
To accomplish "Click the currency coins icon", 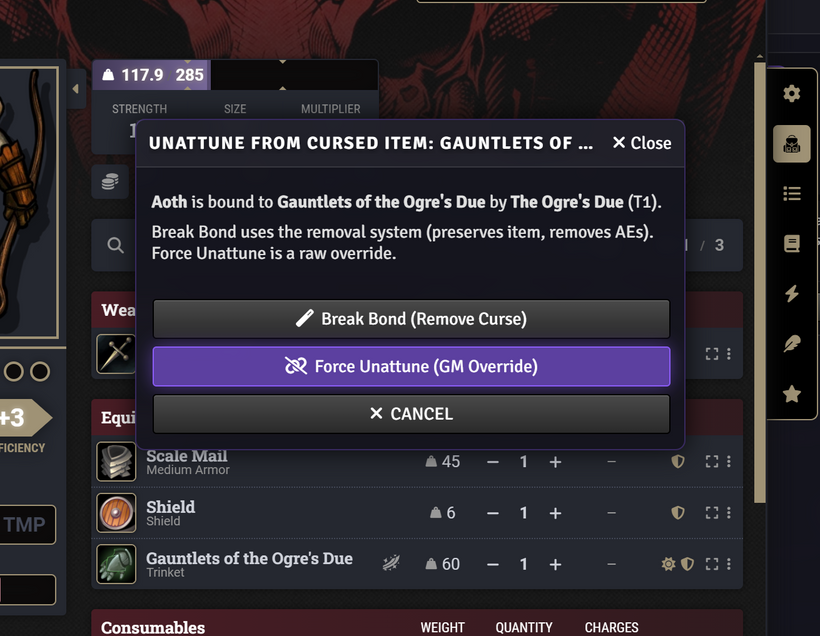I will [110, 181].
